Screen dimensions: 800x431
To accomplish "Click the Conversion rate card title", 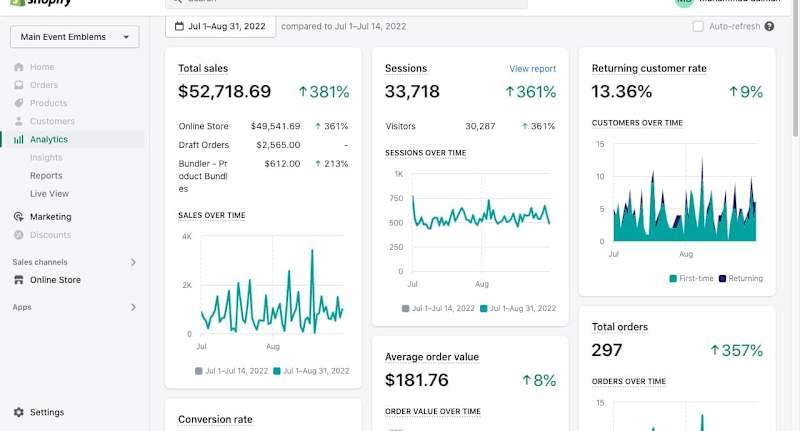I will pyautogui.click(x=215, y=419).
